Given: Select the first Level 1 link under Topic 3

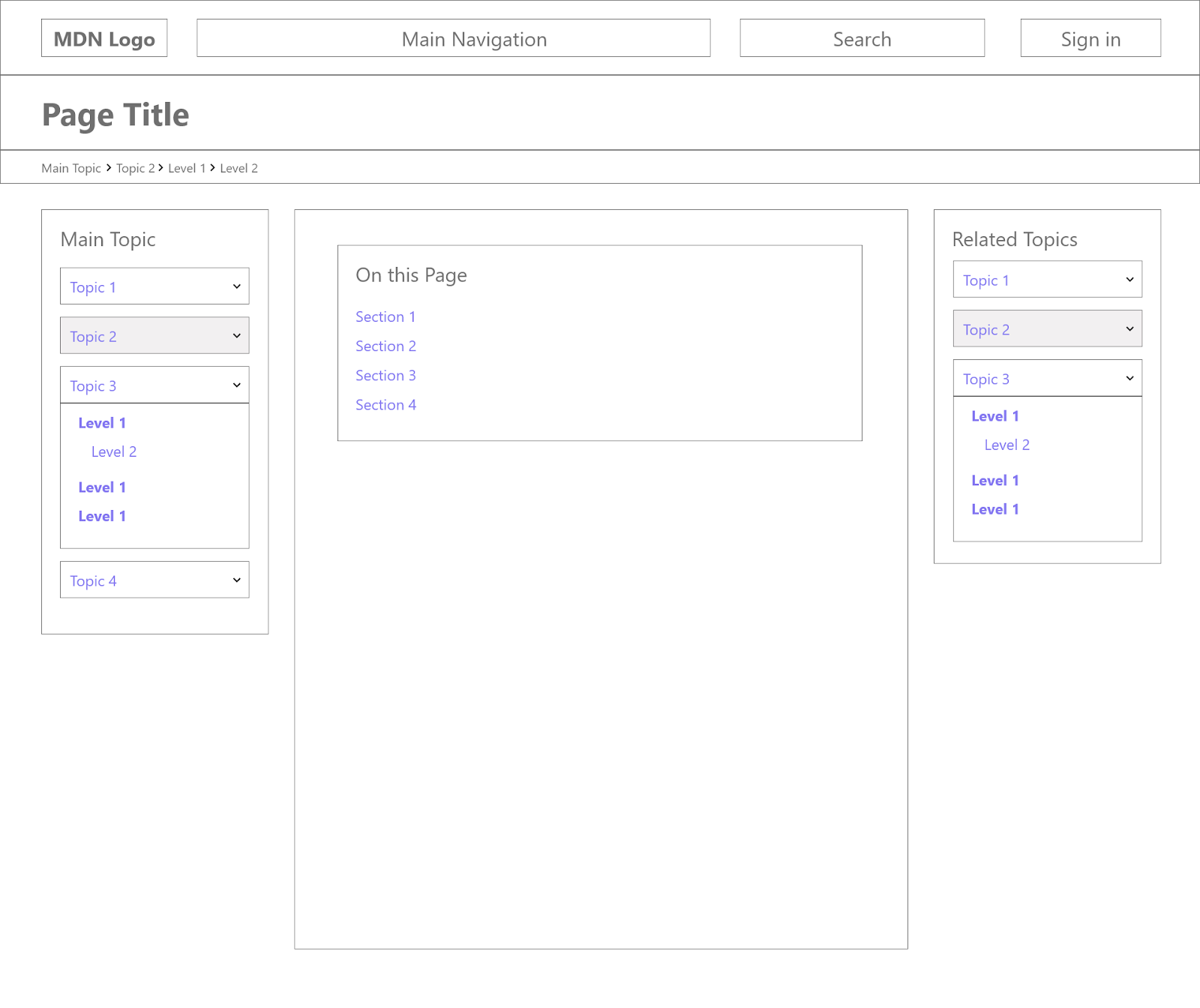Looking at the screenshot, I should click(102, 422).
